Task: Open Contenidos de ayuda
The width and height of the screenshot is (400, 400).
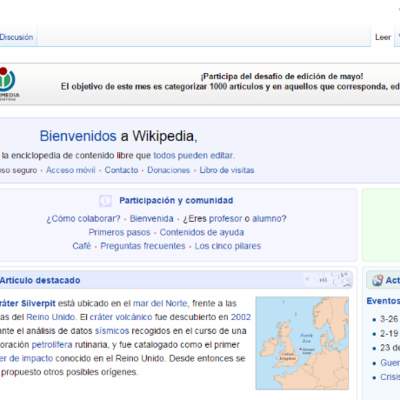Action: click(x=202, y=232)
